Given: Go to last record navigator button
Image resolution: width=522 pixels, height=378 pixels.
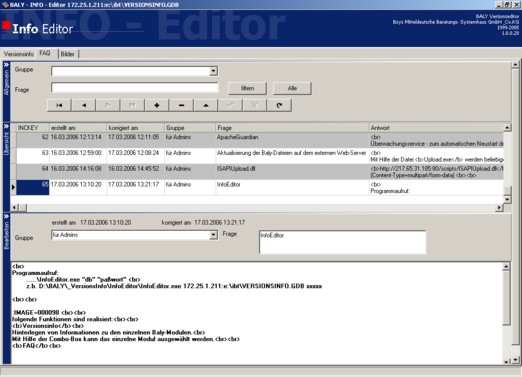Looking at the screenshot, I should pos(132,105).
